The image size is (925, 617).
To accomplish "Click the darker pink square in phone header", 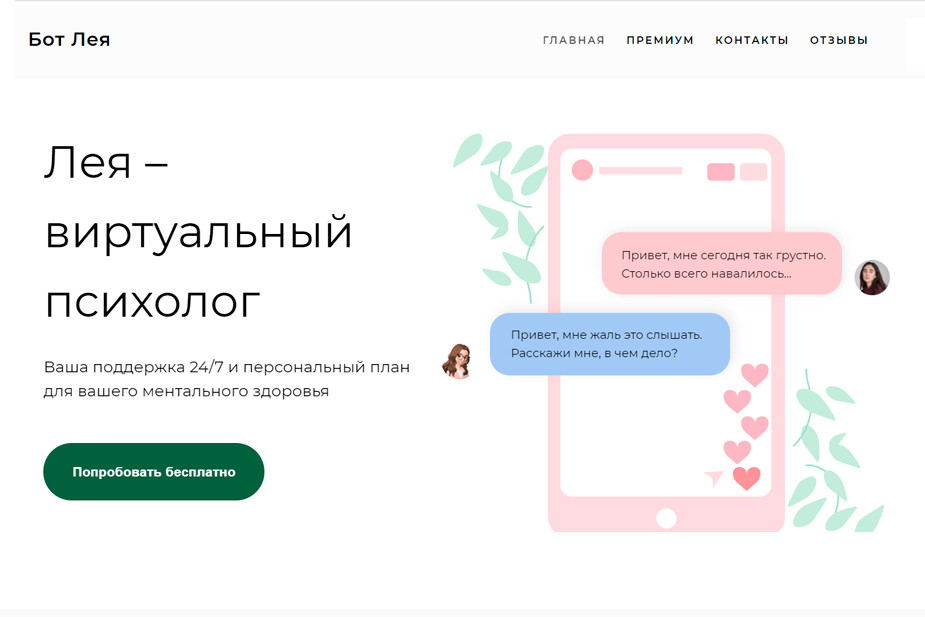I will 721,172.
